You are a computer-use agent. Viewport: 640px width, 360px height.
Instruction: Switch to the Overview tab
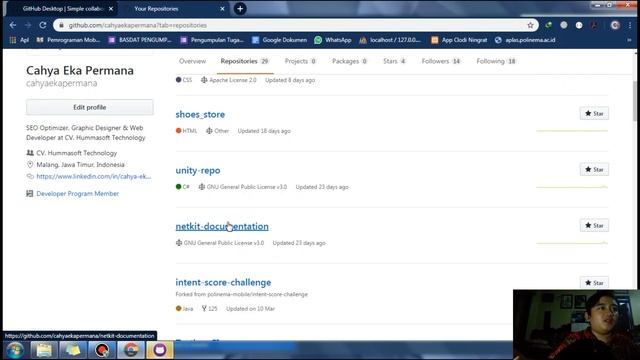point(192,61)
